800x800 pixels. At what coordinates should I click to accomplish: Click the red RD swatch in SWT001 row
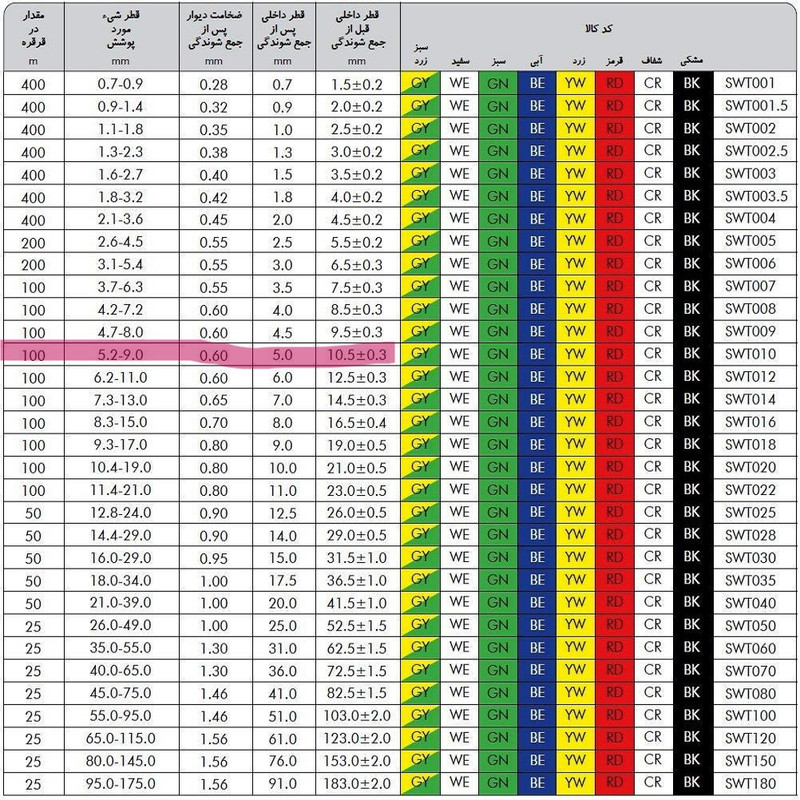pyautogui.click(x=614, y=84)
